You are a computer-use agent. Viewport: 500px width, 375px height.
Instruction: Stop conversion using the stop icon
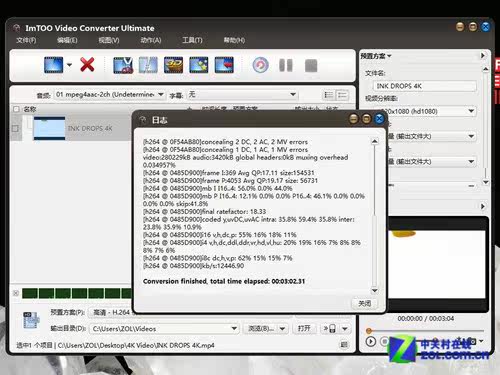[x=311, y=66]
